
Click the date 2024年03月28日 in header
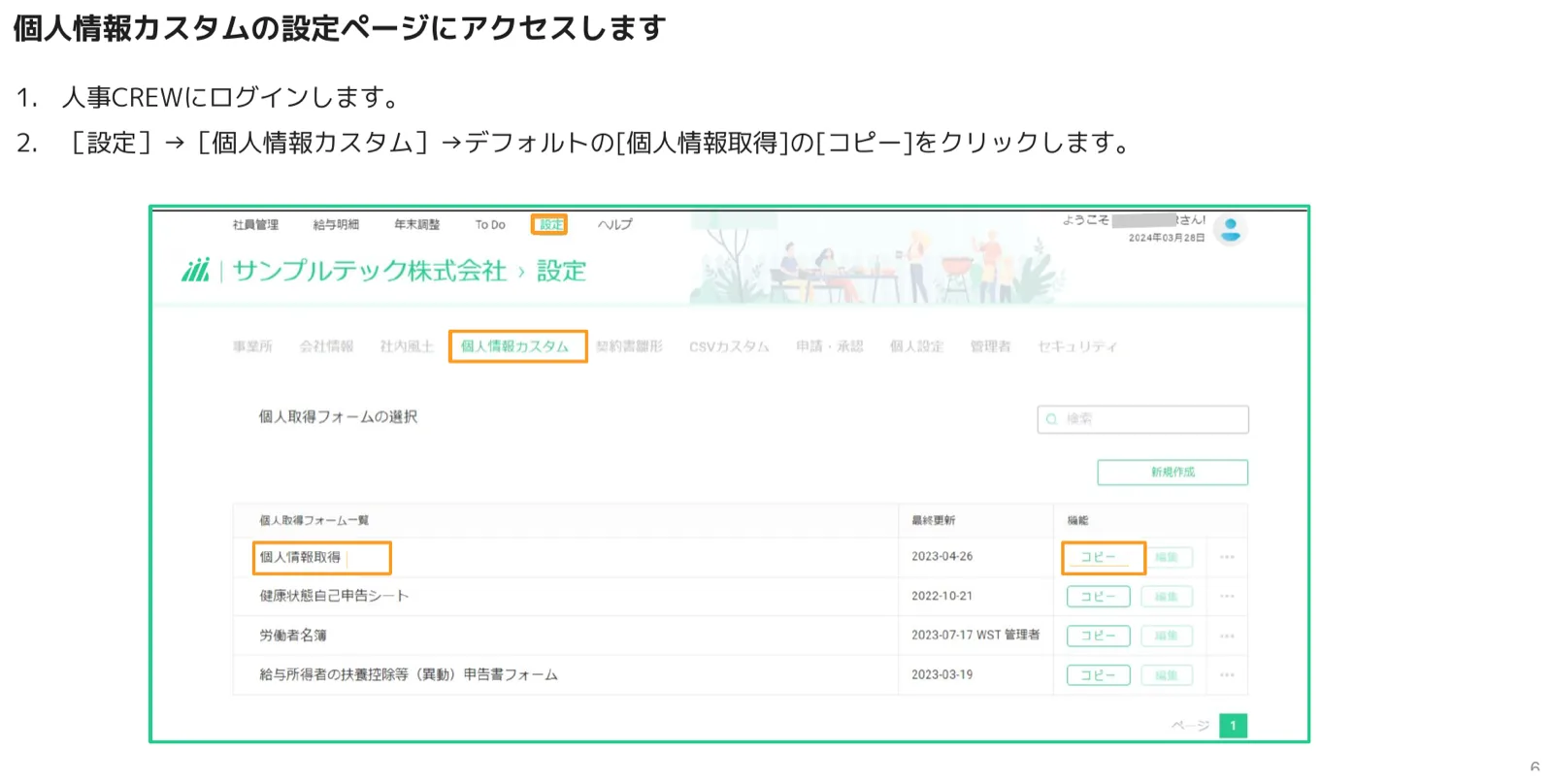pyautogui.click(x=1166, y=238)
